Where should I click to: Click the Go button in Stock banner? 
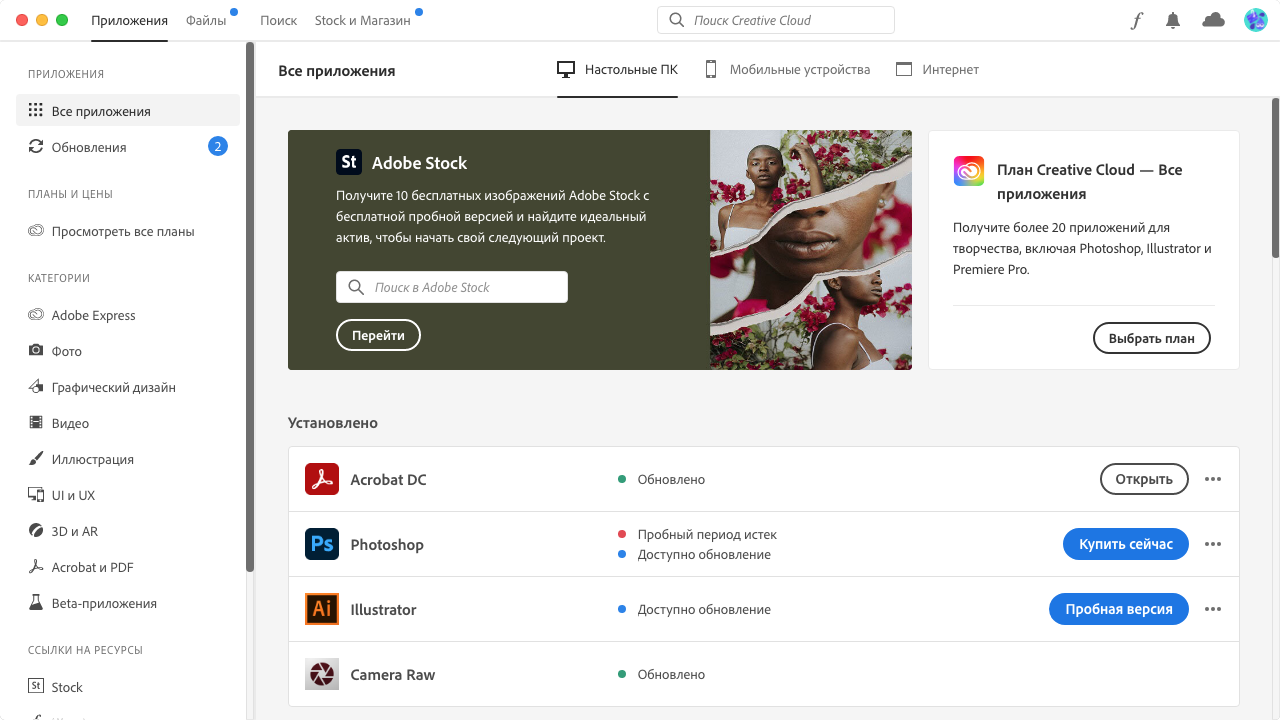[x=378, y=335]
